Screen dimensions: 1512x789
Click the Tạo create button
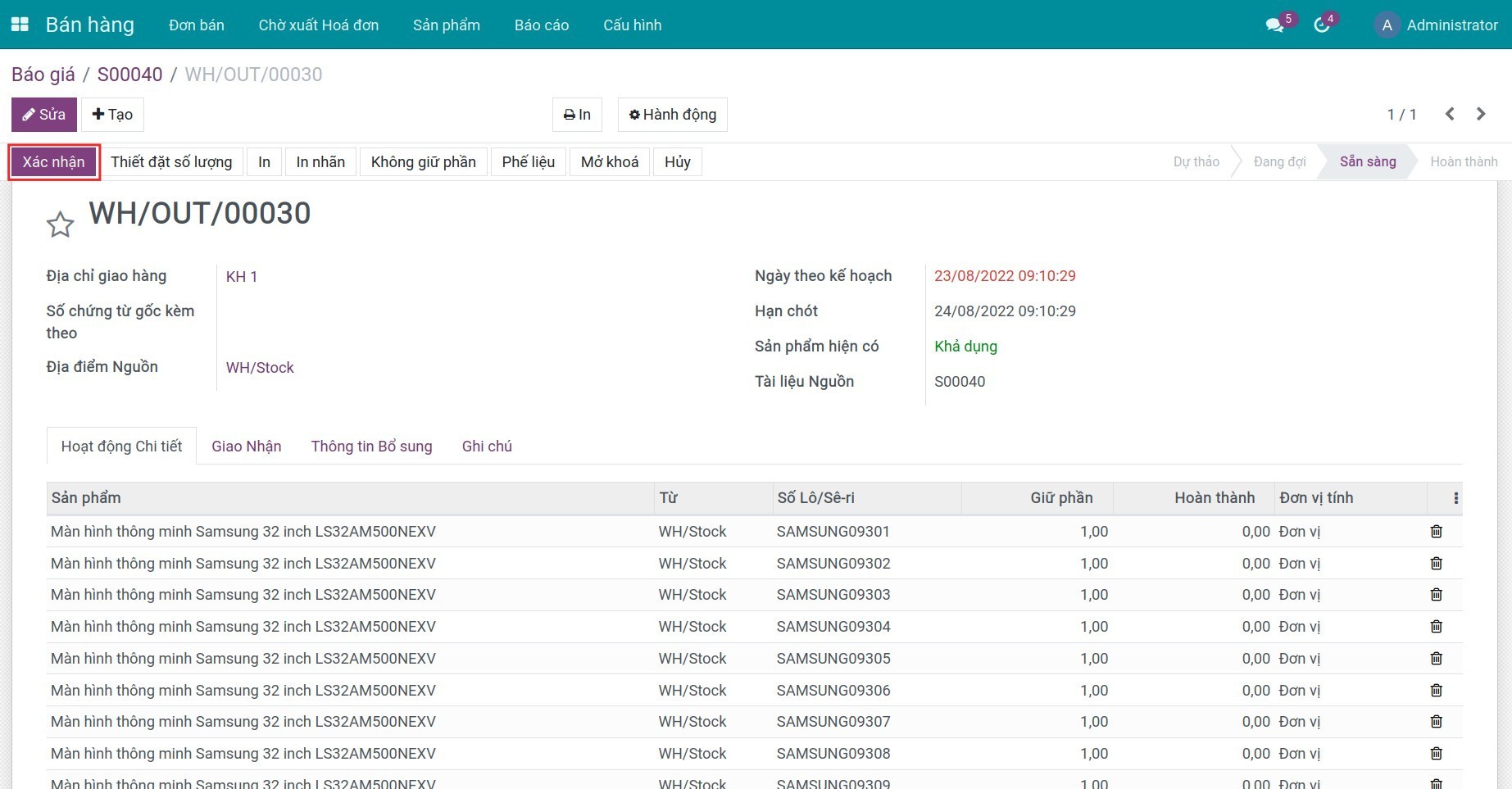pyautogui.click(x=112, y=115)
